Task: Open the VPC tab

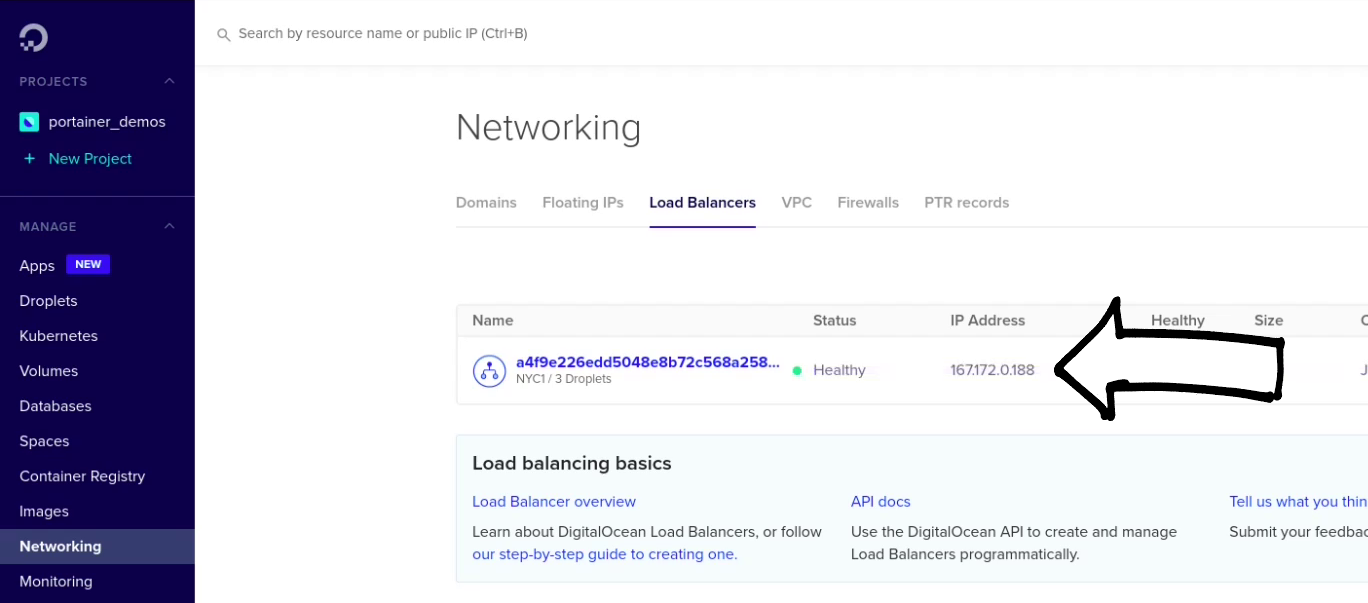Action: (797, 203)
